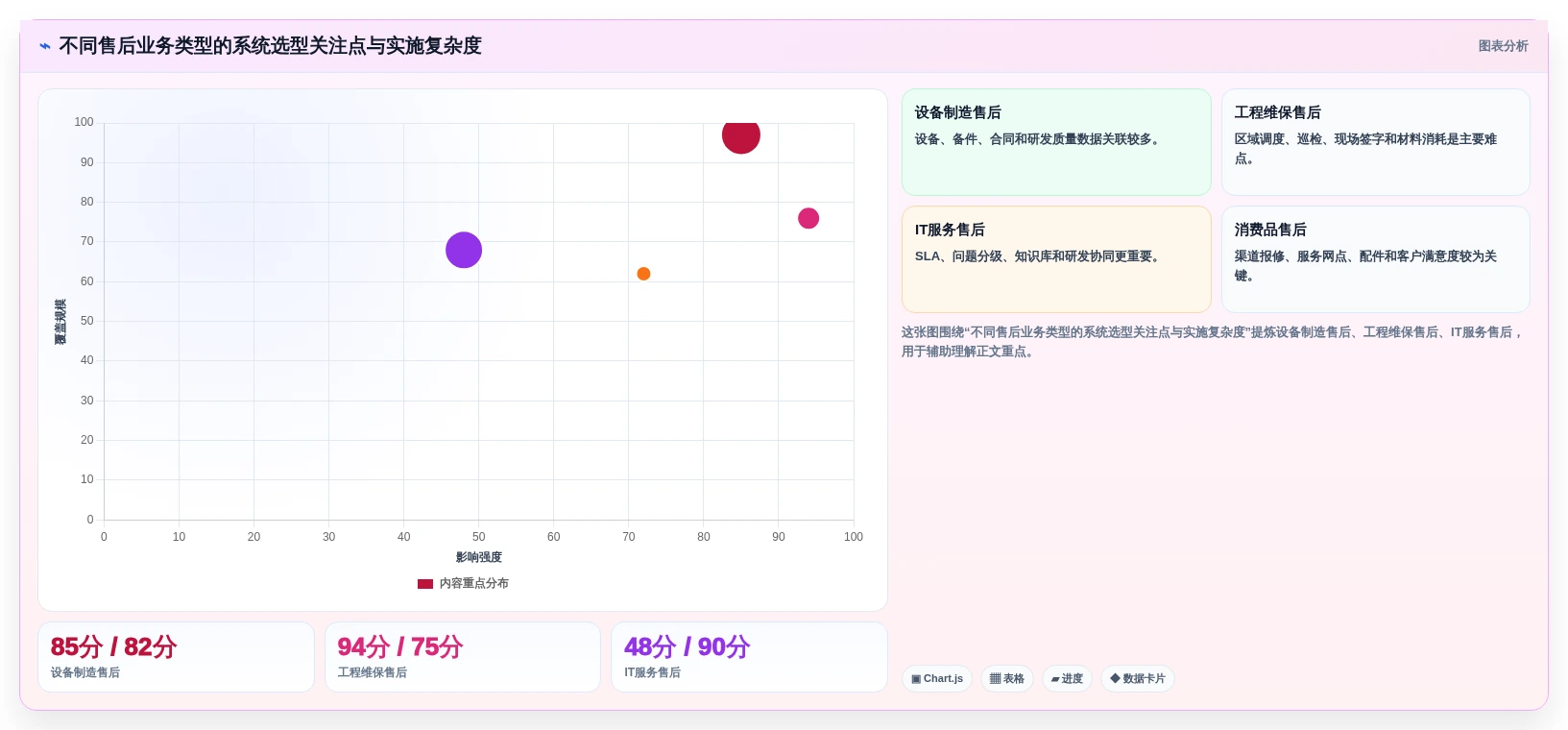Click the 覆盖规模 y-axis title
This screenshot has height=730, width=1568.
point(60,322)
